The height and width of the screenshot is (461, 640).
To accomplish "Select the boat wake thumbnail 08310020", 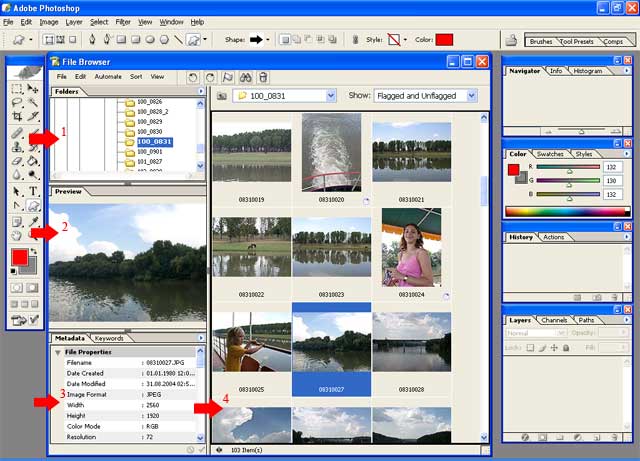I will [x=331, y=153].
